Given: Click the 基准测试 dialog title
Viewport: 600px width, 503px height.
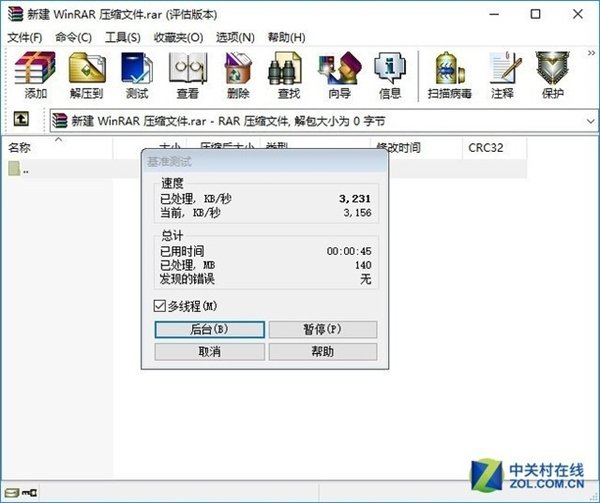Looking at the screenshot, I should point(170,162).
